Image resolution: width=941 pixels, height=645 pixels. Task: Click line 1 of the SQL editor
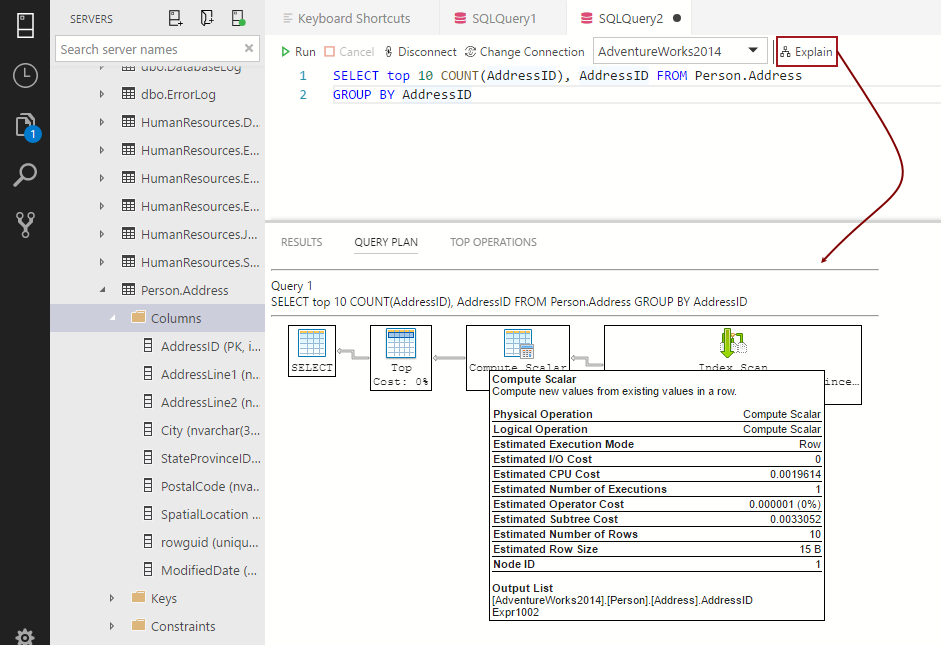(x=567, y=76)
